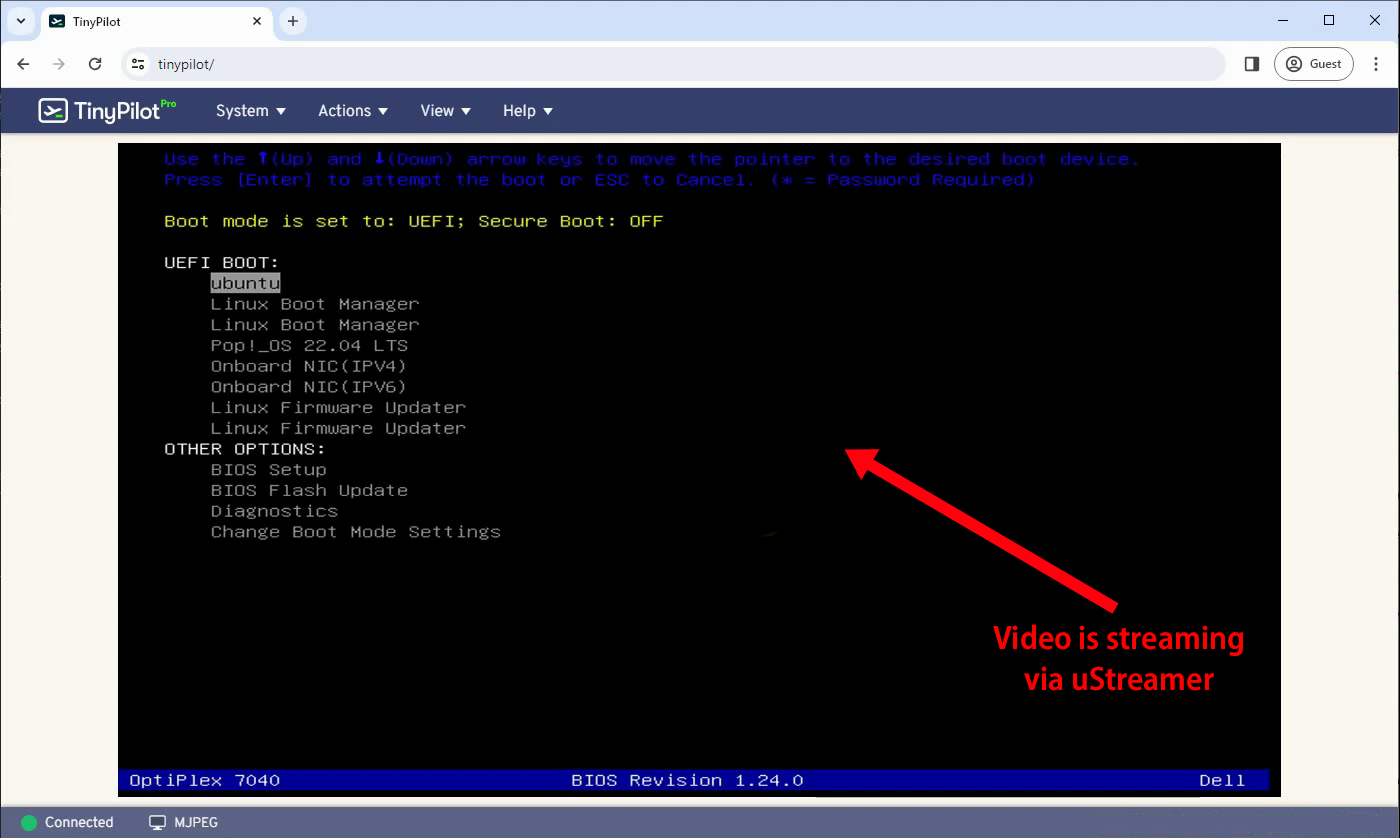The height and width of the screenshot is (838, 1400).
Task: Close the TinyPilot browser tab
Action: (x=256, y=21)
